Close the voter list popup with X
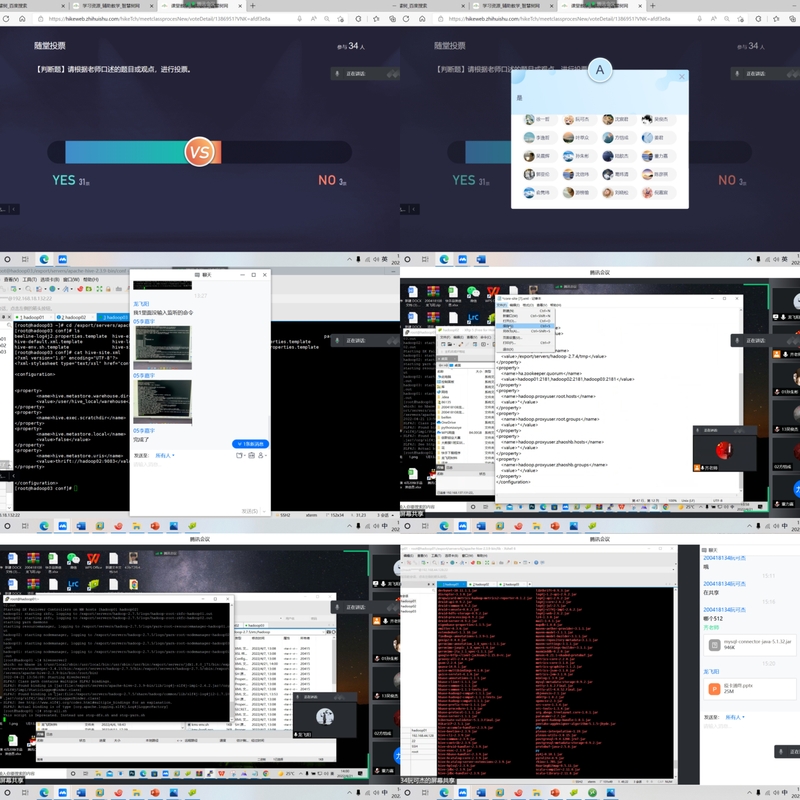This screenshot has height=800, width=800. click(x=683, y=76)
